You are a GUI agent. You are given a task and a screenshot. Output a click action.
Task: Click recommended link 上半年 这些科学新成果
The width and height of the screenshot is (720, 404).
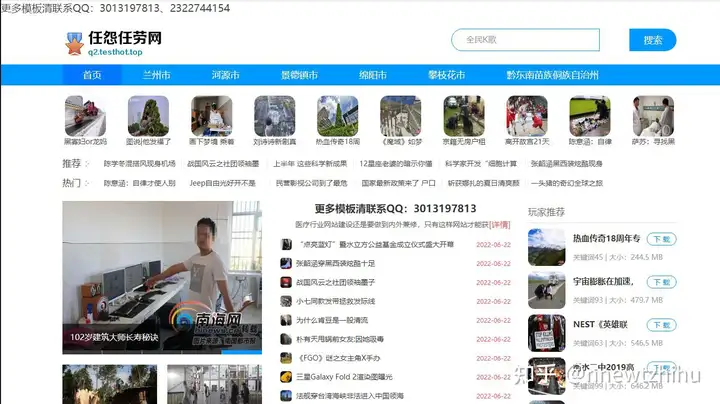pos(310,163)
